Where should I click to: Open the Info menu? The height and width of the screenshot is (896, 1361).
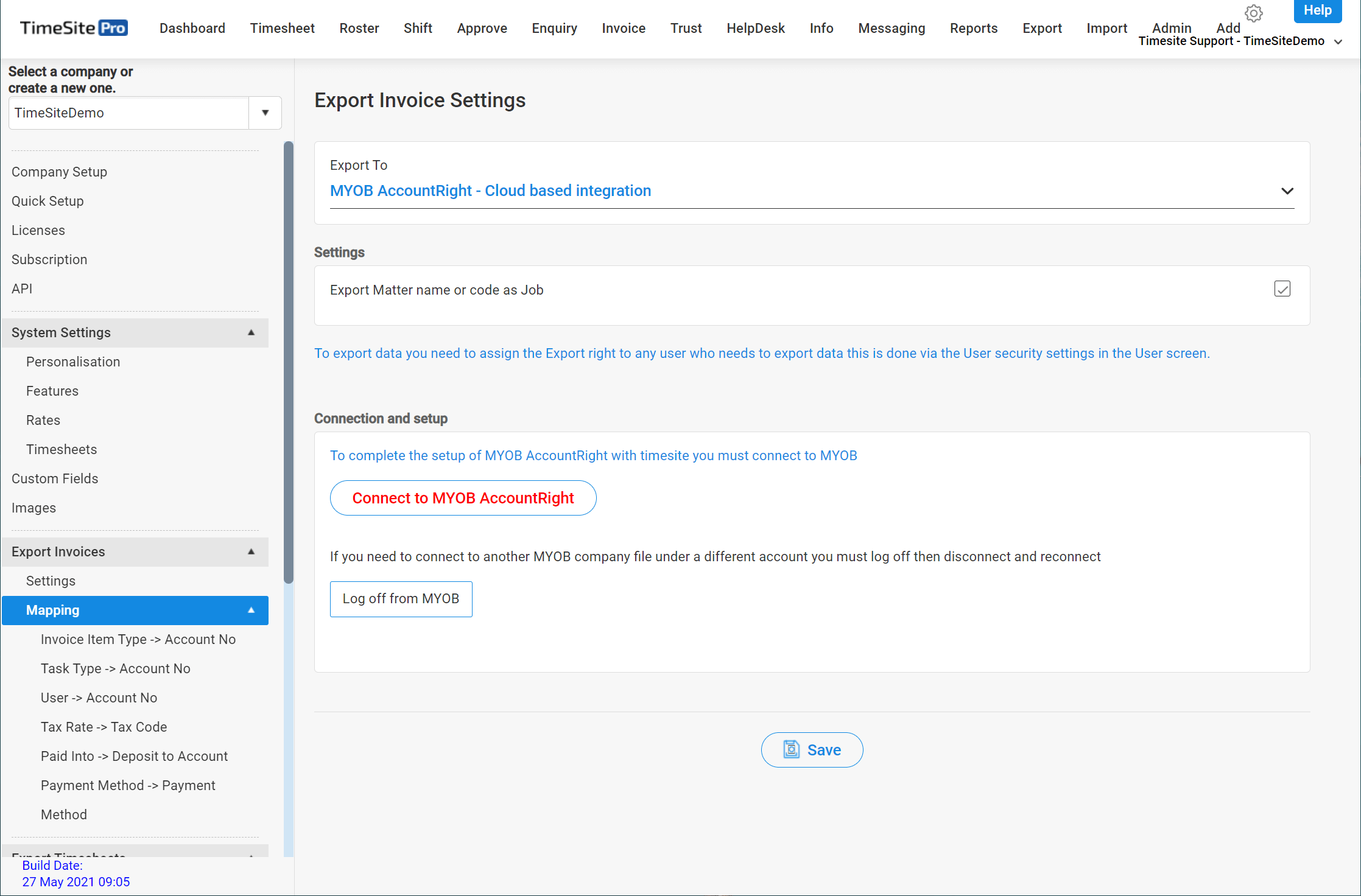(x=821, y=28)
